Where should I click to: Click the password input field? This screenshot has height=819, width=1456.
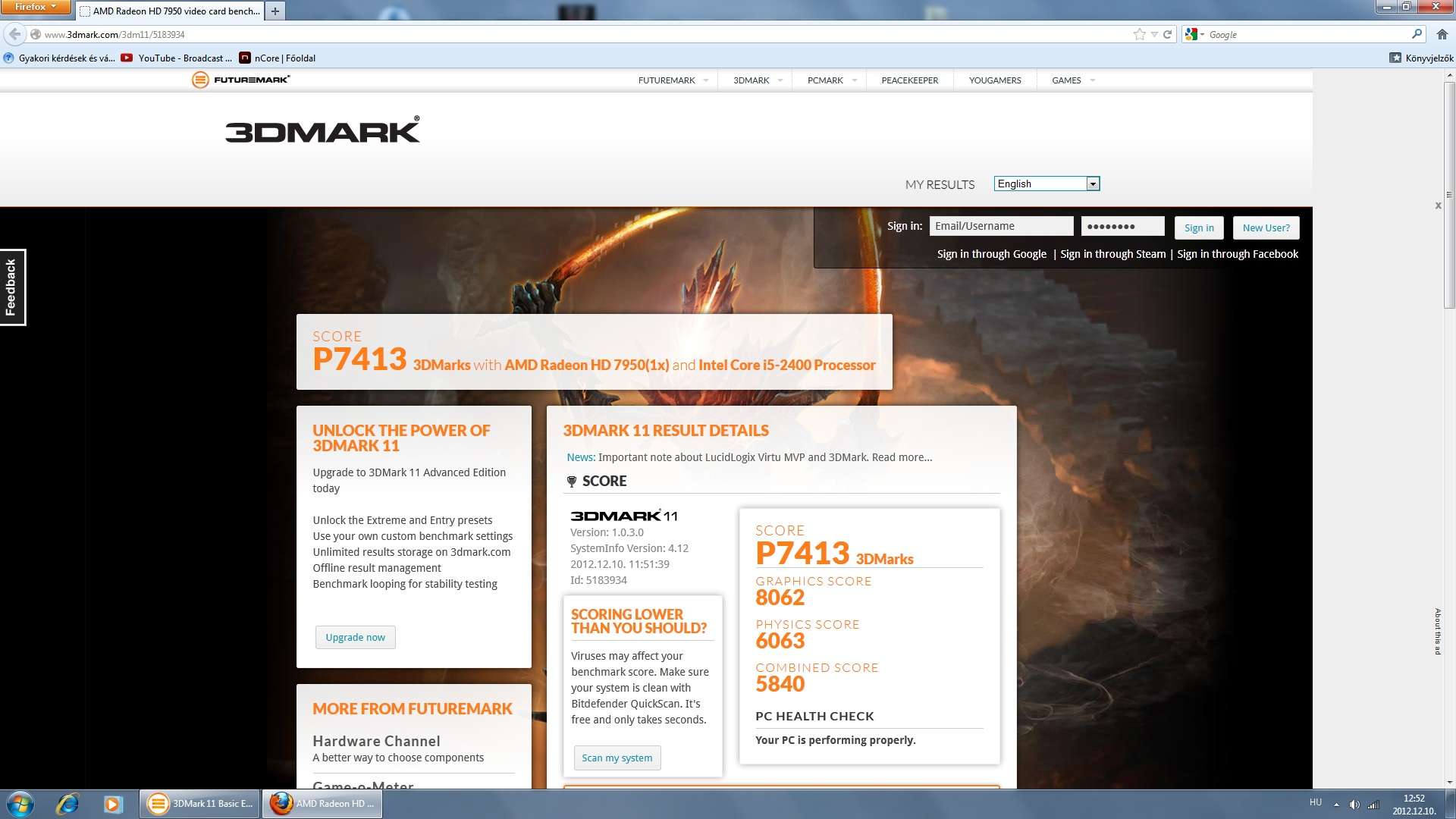pos(1122,226)
